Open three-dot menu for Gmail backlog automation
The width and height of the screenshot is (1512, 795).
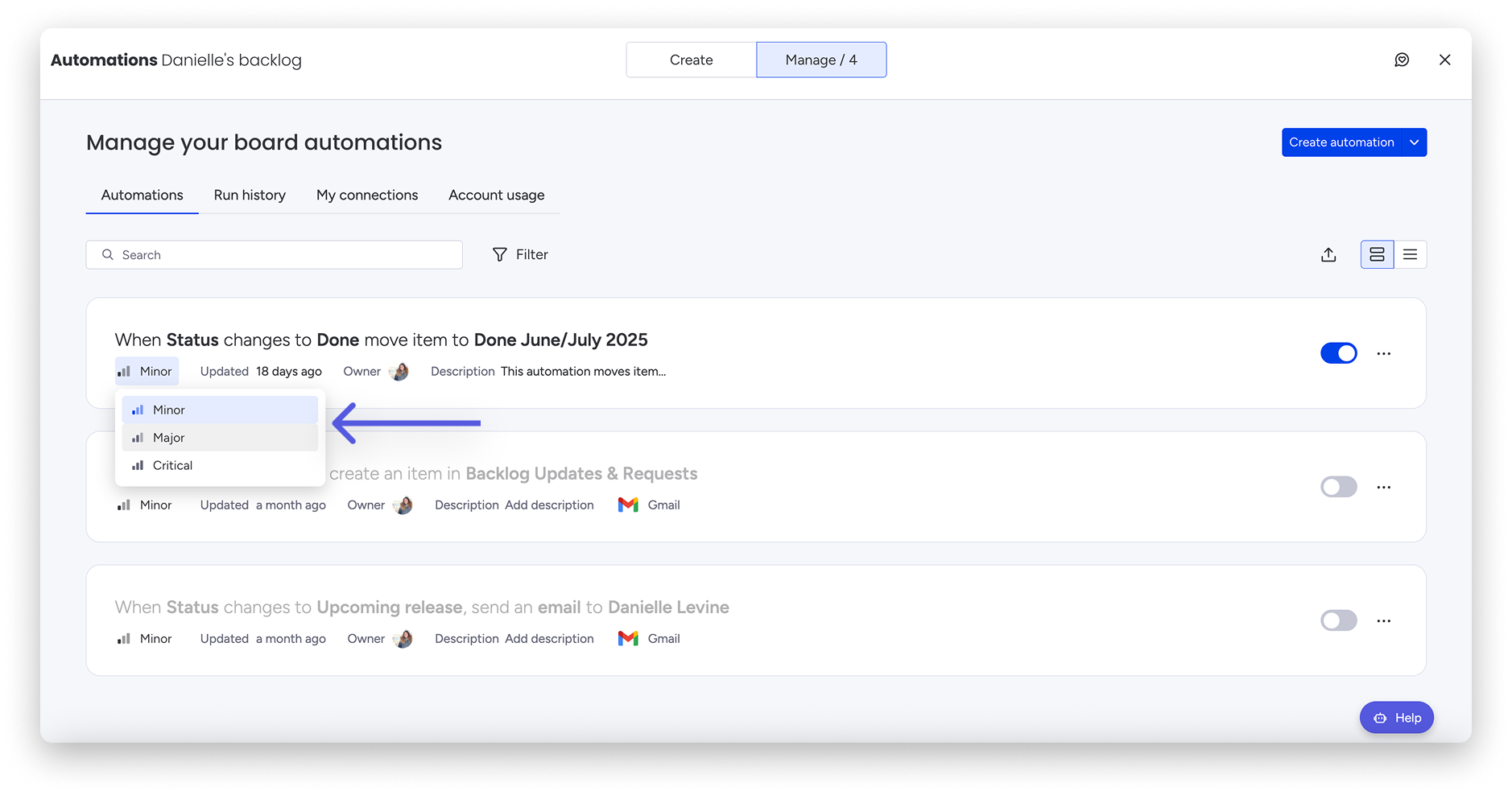coord(1383,487)
